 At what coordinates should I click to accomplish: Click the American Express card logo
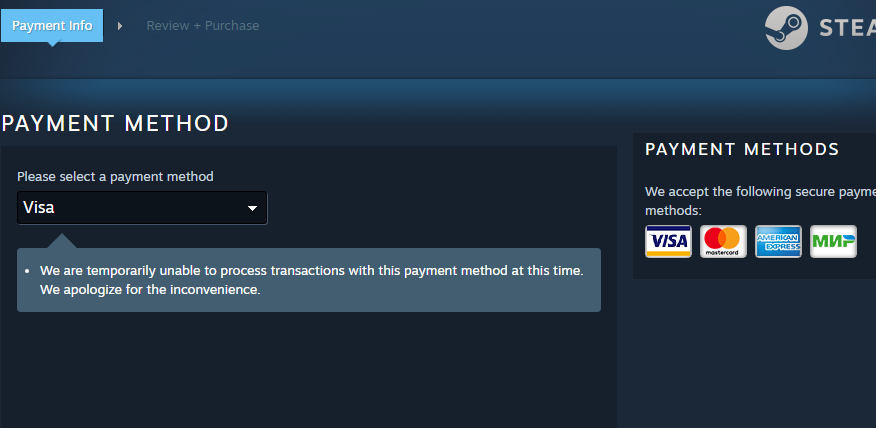point(778,241)
